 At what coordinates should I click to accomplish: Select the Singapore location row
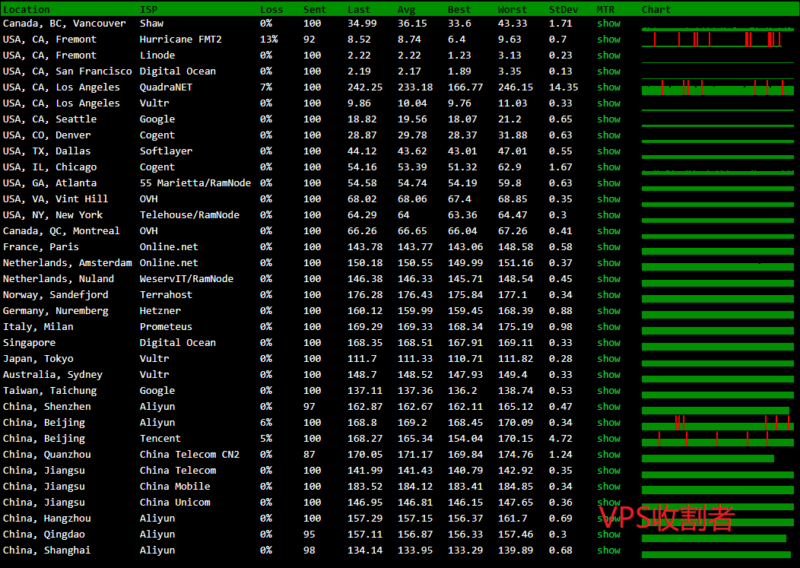(x=28, y=343)
